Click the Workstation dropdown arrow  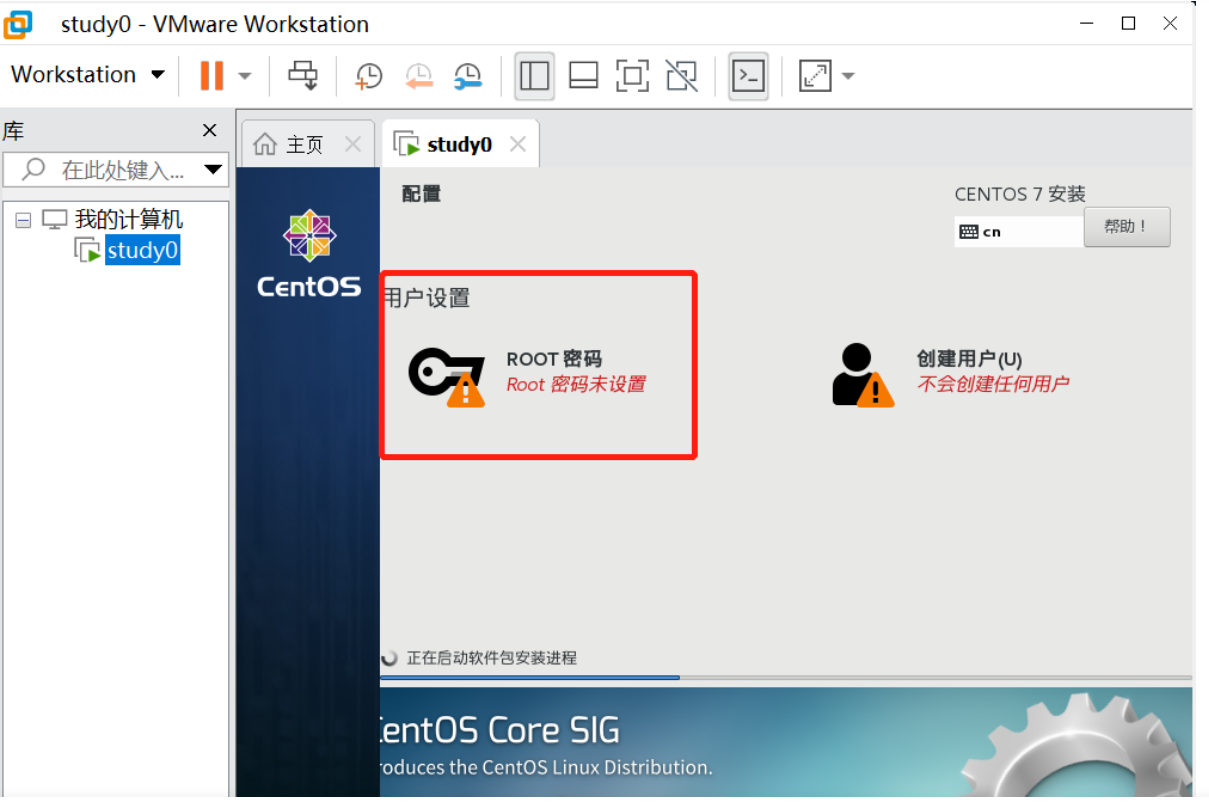[157, 75]
